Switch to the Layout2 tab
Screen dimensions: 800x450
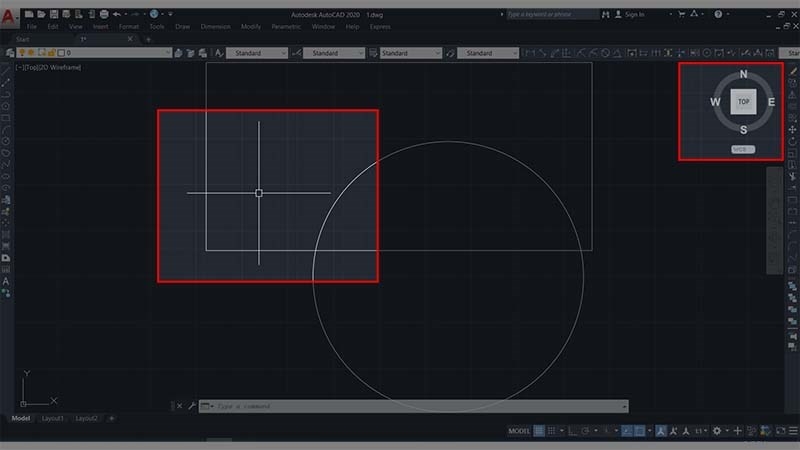click(x=86, y=418)
